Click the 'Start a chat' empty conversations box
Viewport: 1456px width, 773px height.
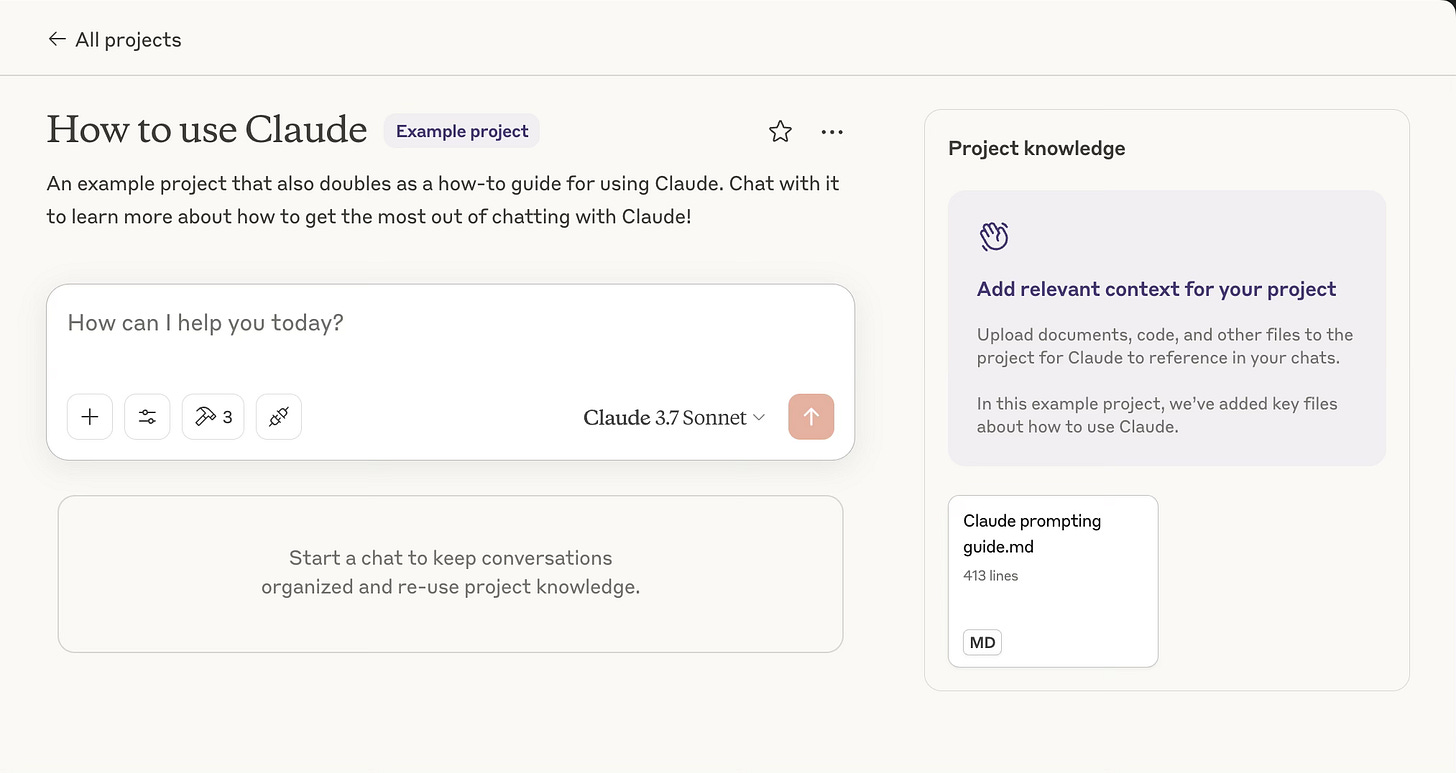coord(450,573)
